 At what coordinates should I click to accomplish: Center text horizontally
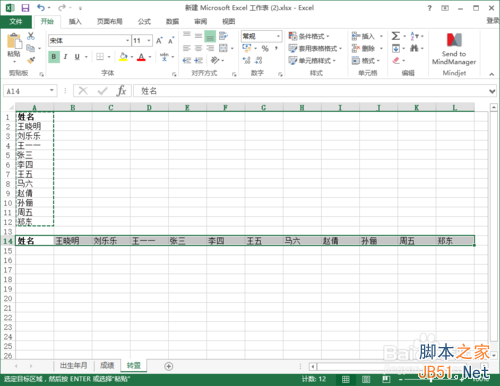tap(198, 48)
